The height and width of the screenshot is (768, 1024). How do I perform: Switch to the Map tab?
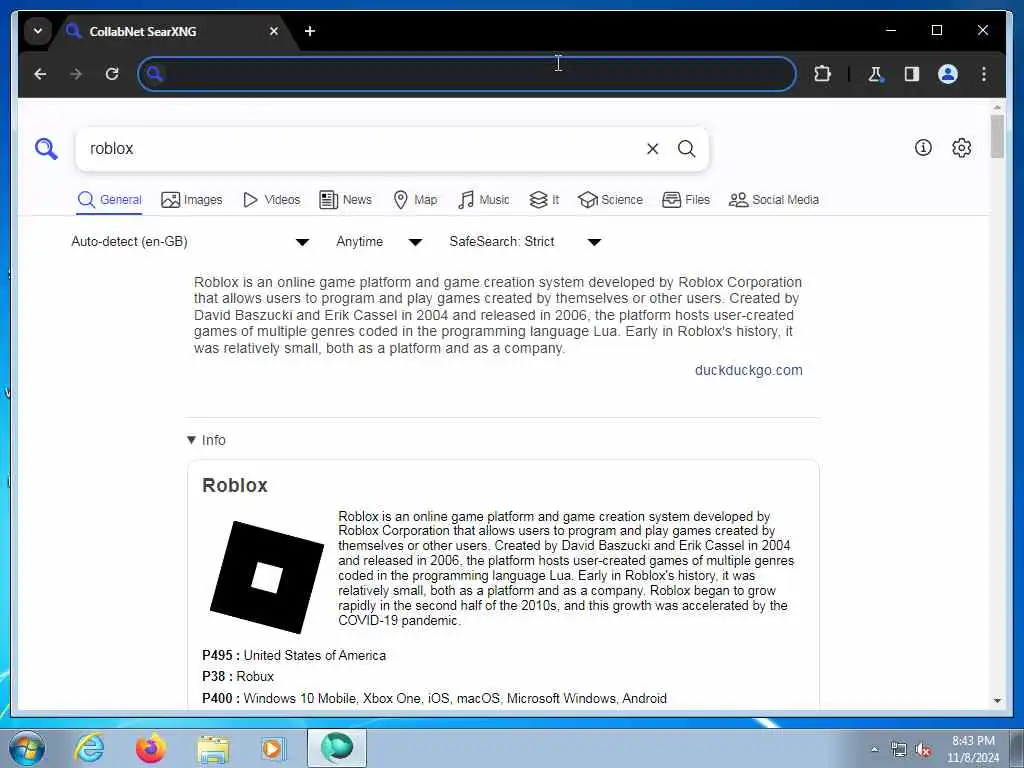tap(415, 200)
